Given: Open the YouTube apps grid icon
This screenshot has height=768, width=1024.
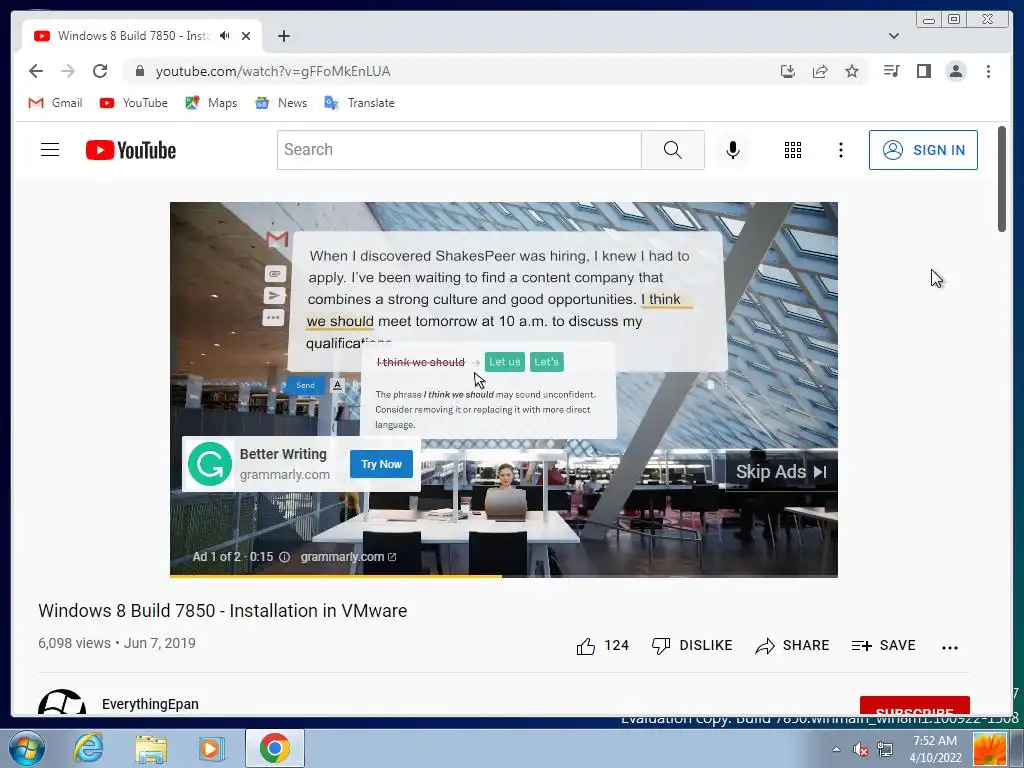Looking at the screenshot, I should pyautogui.click(x=793, y=150).
